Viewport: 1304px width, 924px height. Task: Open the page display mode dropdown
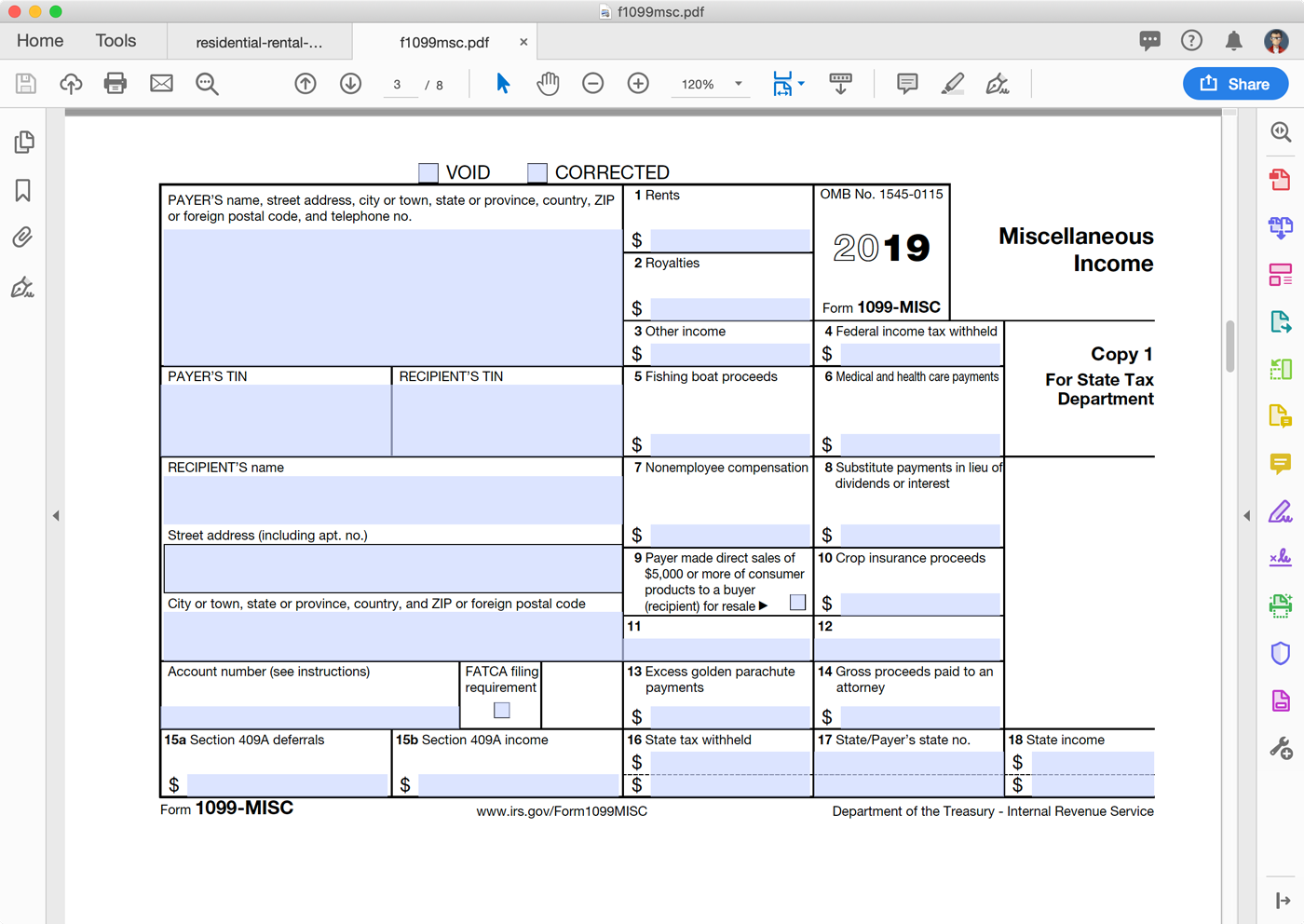pos(798,84)
